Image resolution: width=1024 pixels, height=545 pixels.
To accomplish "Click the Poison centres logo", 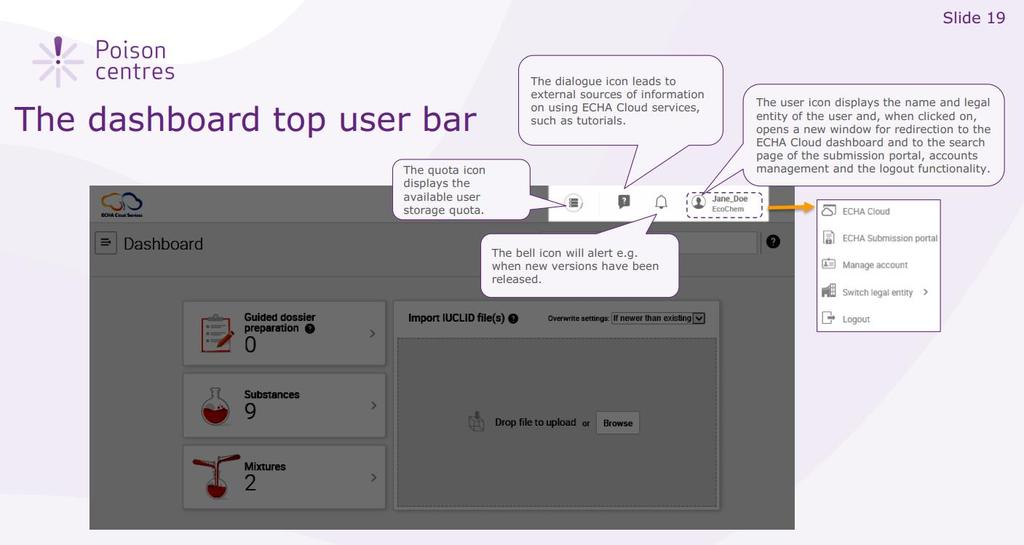I will [x=104, y=61].
